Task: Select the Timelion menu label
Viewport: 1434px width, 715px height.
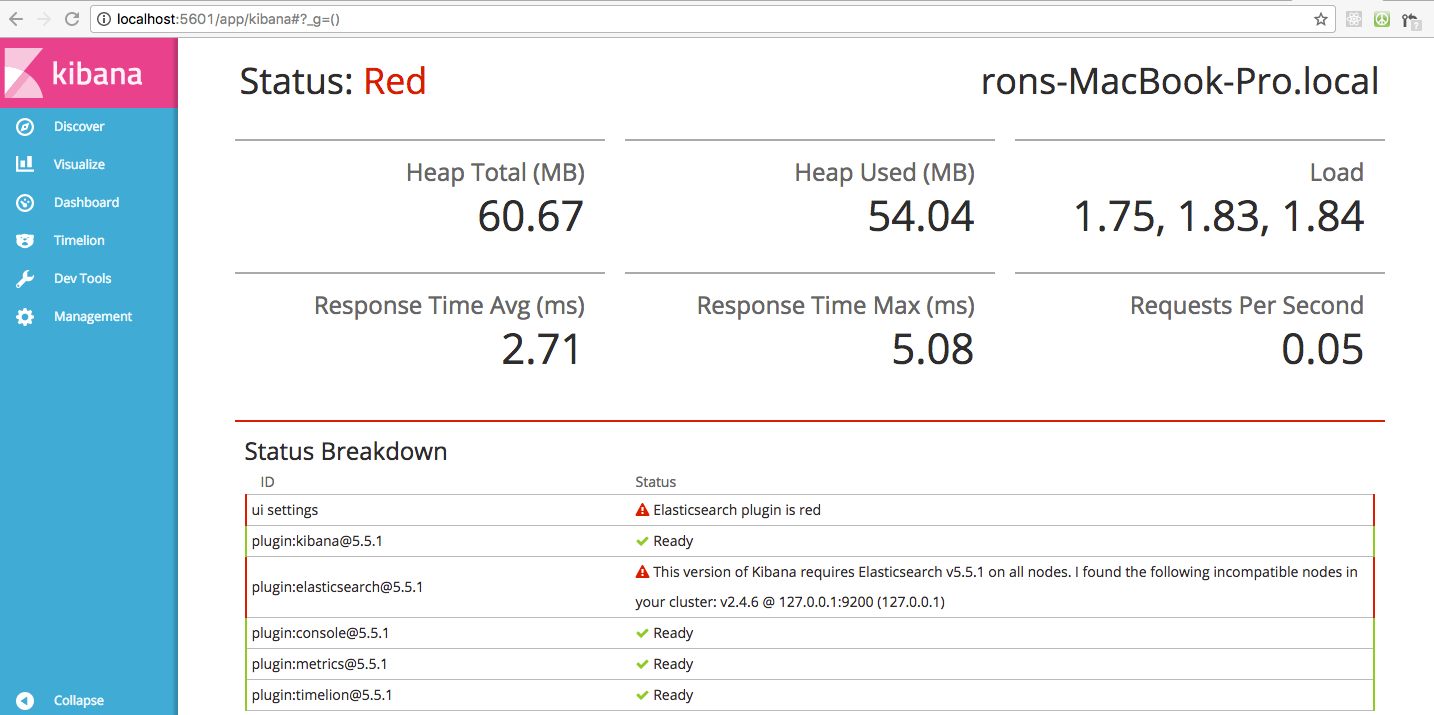Action: 79,241
